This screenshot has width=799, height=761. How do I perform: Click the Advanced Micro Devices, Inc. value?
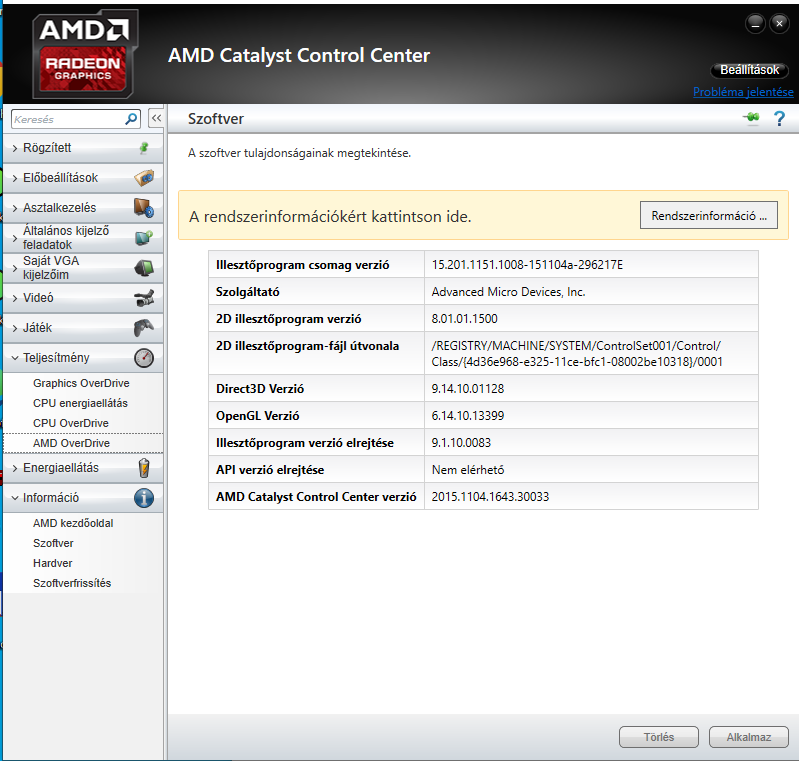[x=508, y=292]
